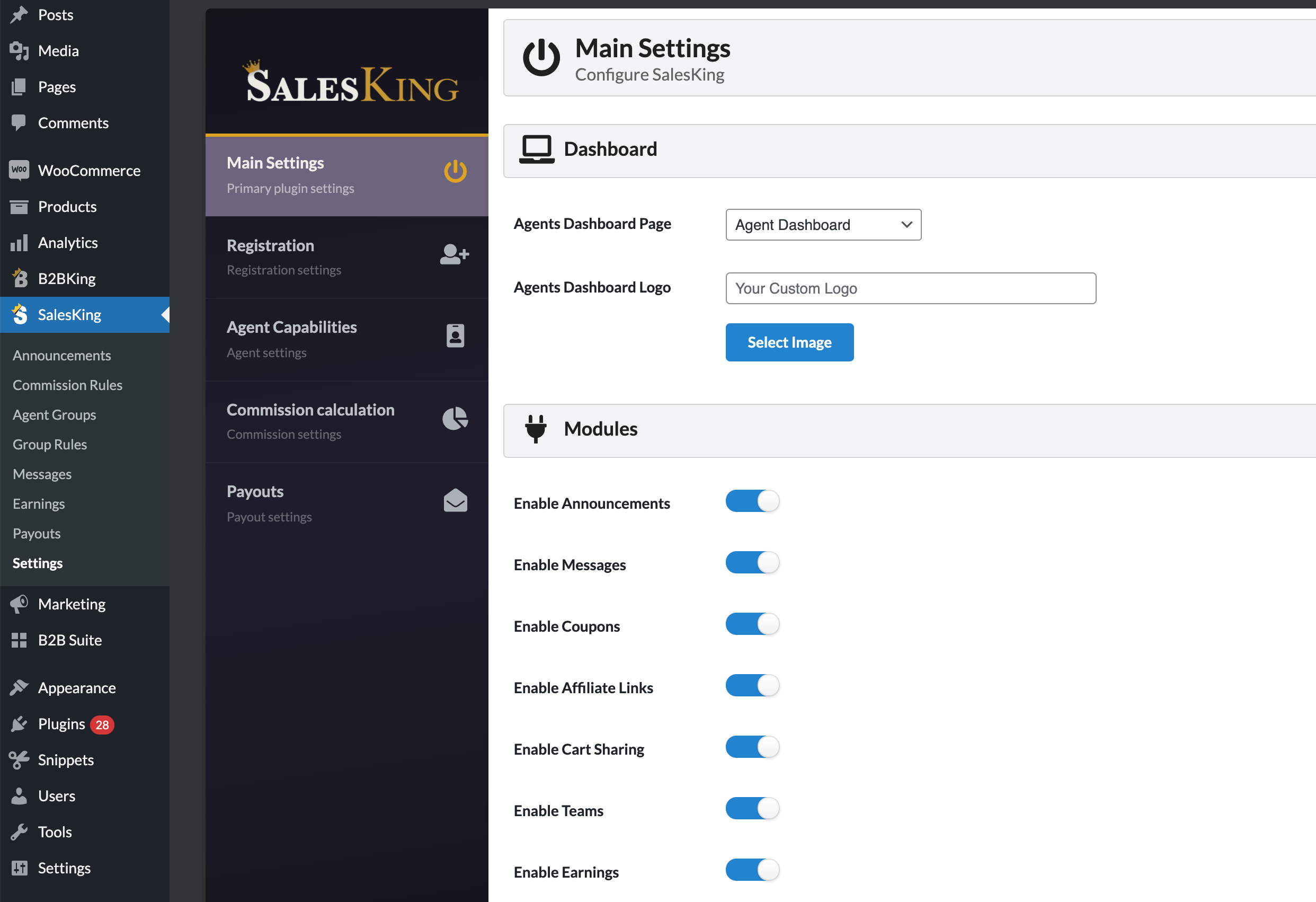This screenshot has height=902, width=1316.
Task: Click the power icon beside Main Settings
Action: (x=455, y=172)
